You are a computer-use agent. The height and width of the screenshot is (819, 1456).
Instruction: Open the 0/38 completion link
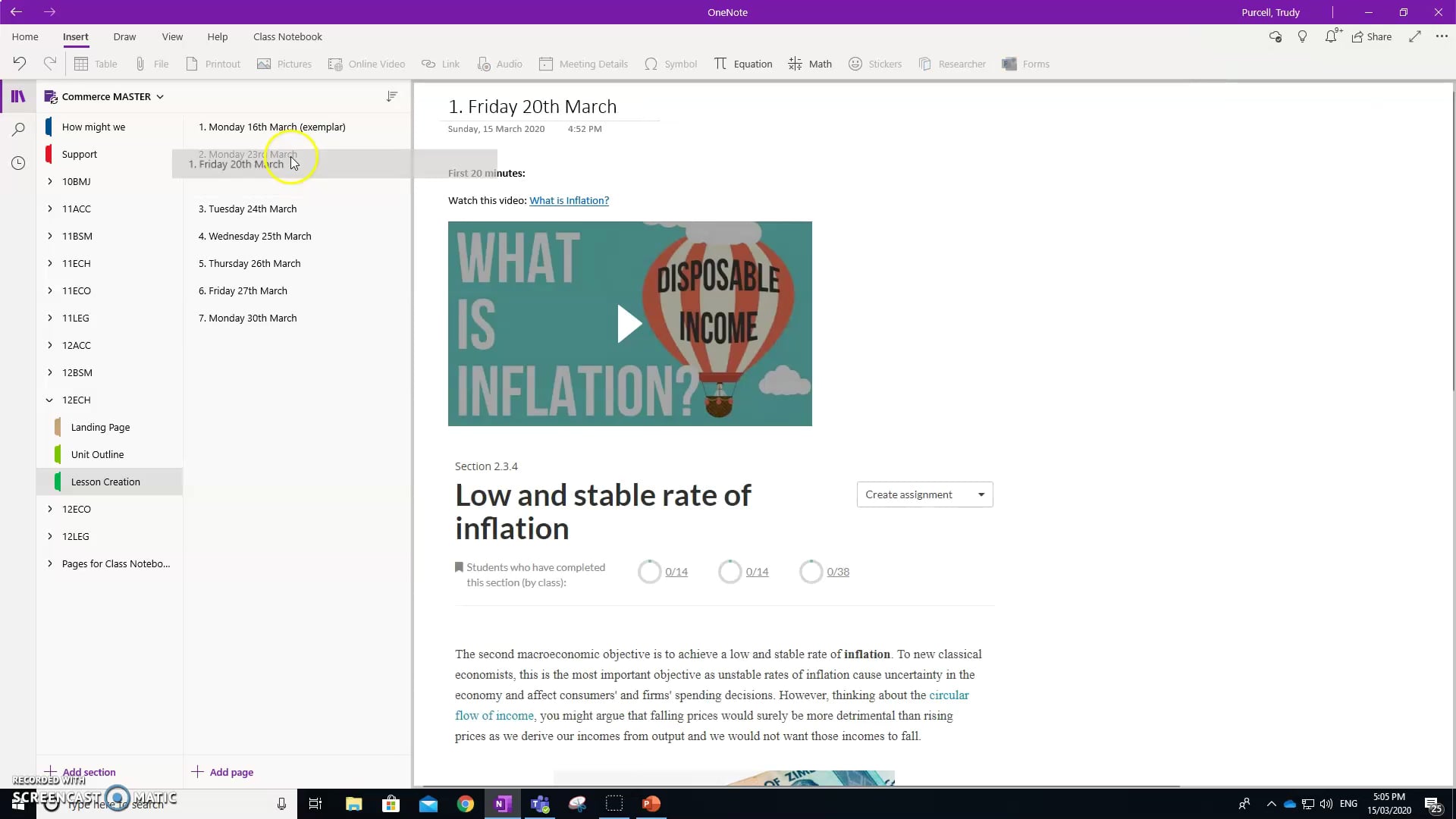click(838, 572)
